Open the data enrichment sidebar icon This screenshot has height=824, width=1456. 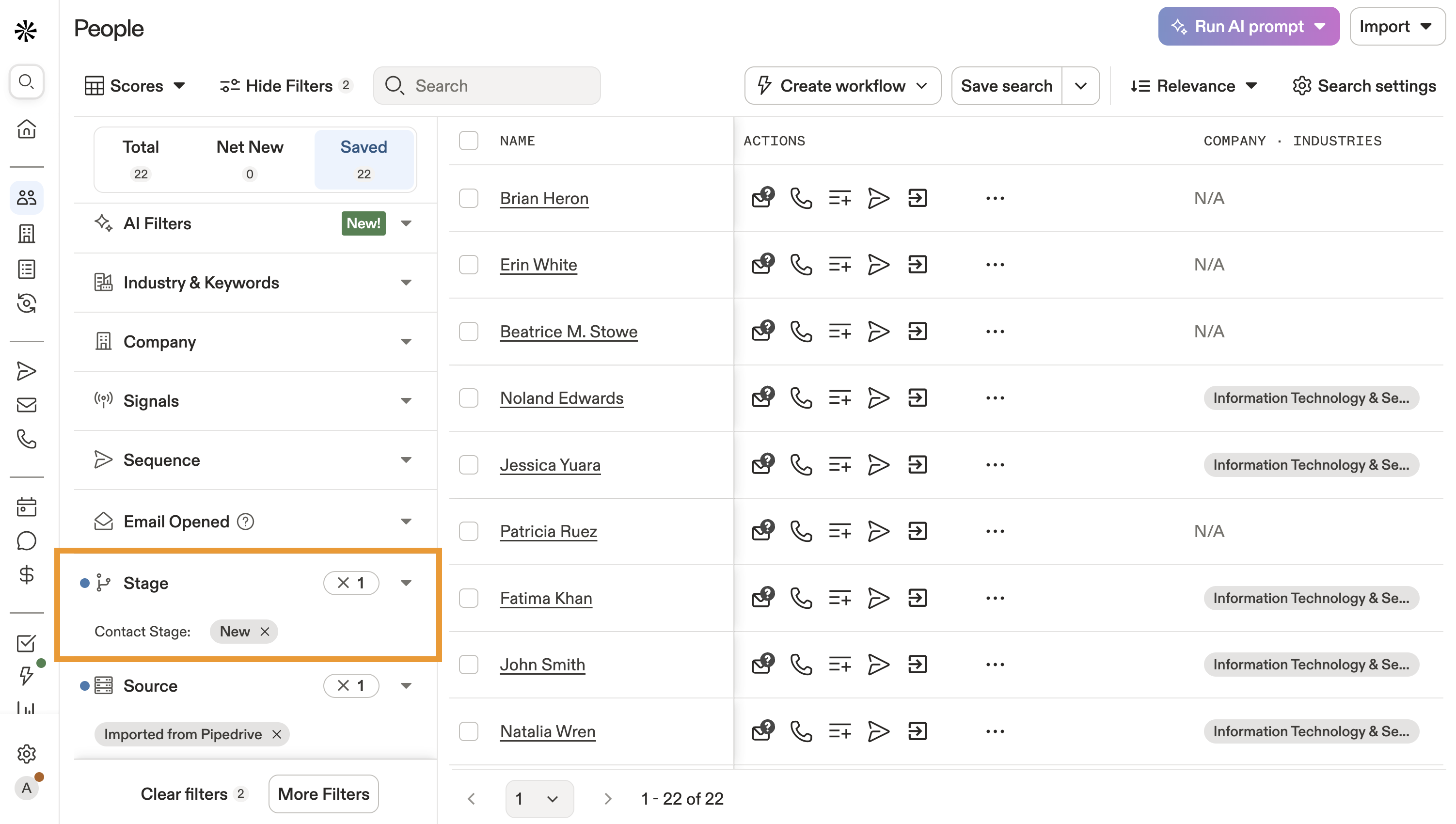(x=27, y=304)
